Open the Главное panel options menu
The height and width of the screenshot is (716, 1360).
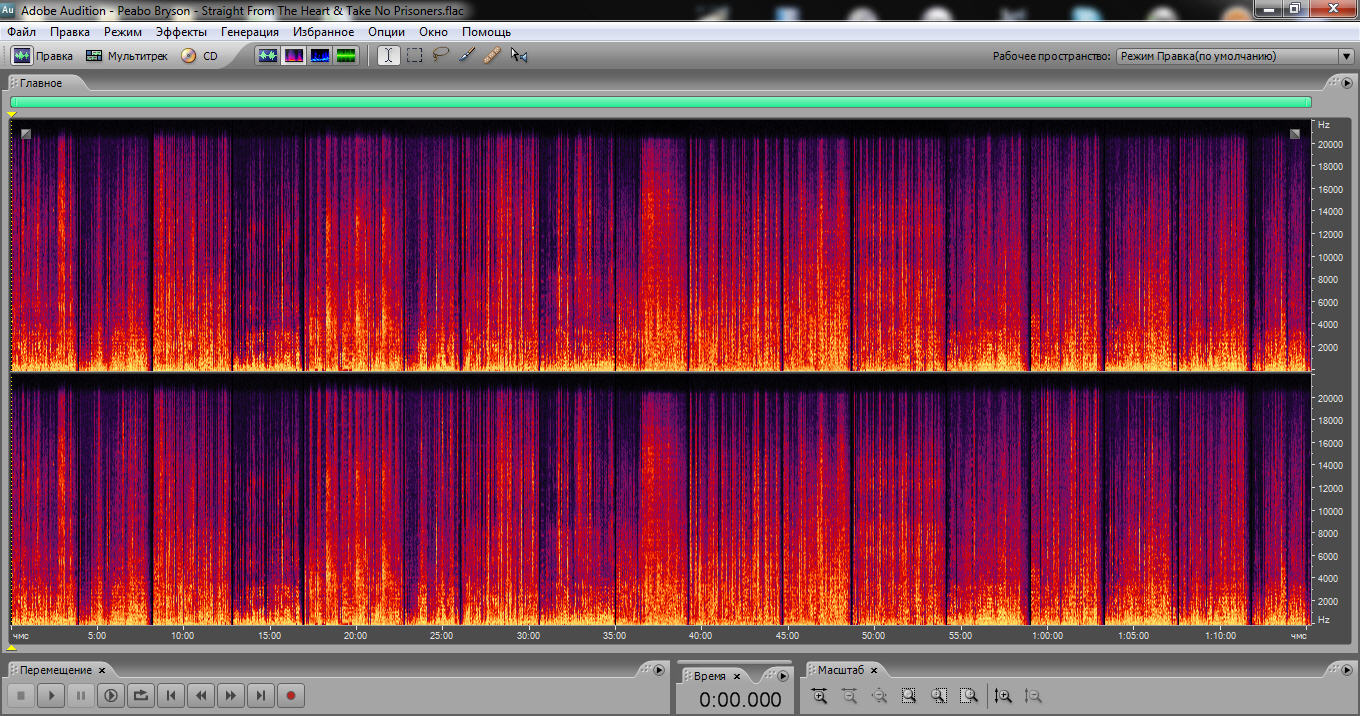tap(1346, 83)
